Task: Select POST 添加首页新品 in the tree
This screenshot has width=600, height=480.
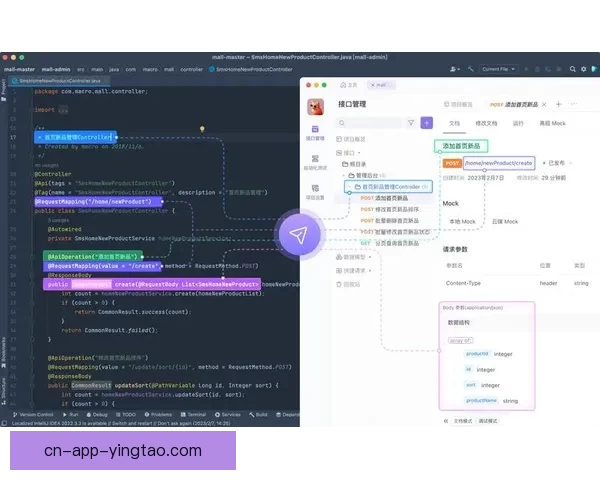Action: 383,198
